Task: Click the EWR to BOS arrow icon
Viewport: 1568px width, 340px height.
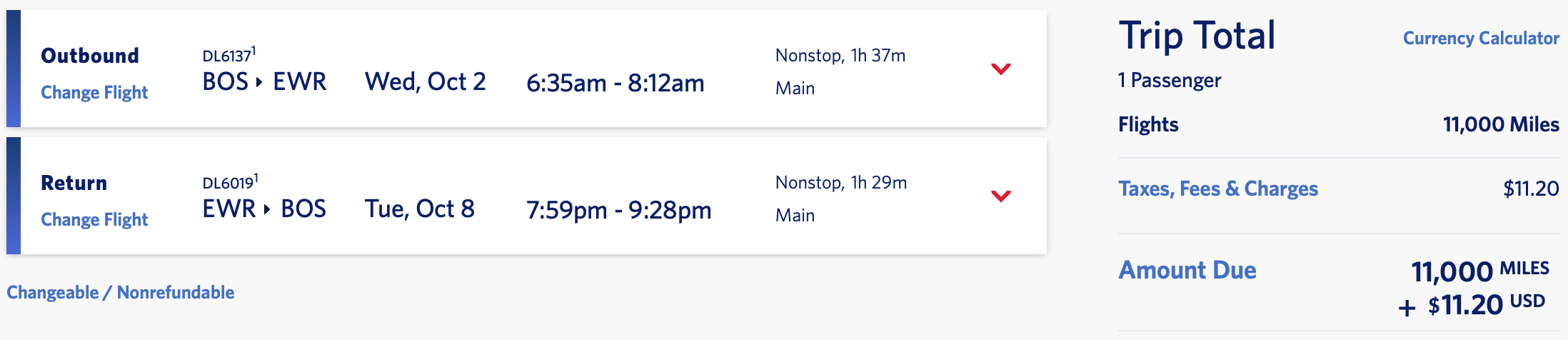Action: (267, 210)
